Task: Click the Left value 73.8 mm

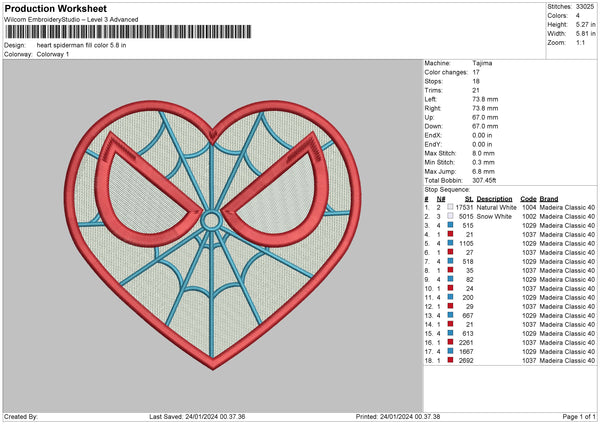Action: (485, 99)
